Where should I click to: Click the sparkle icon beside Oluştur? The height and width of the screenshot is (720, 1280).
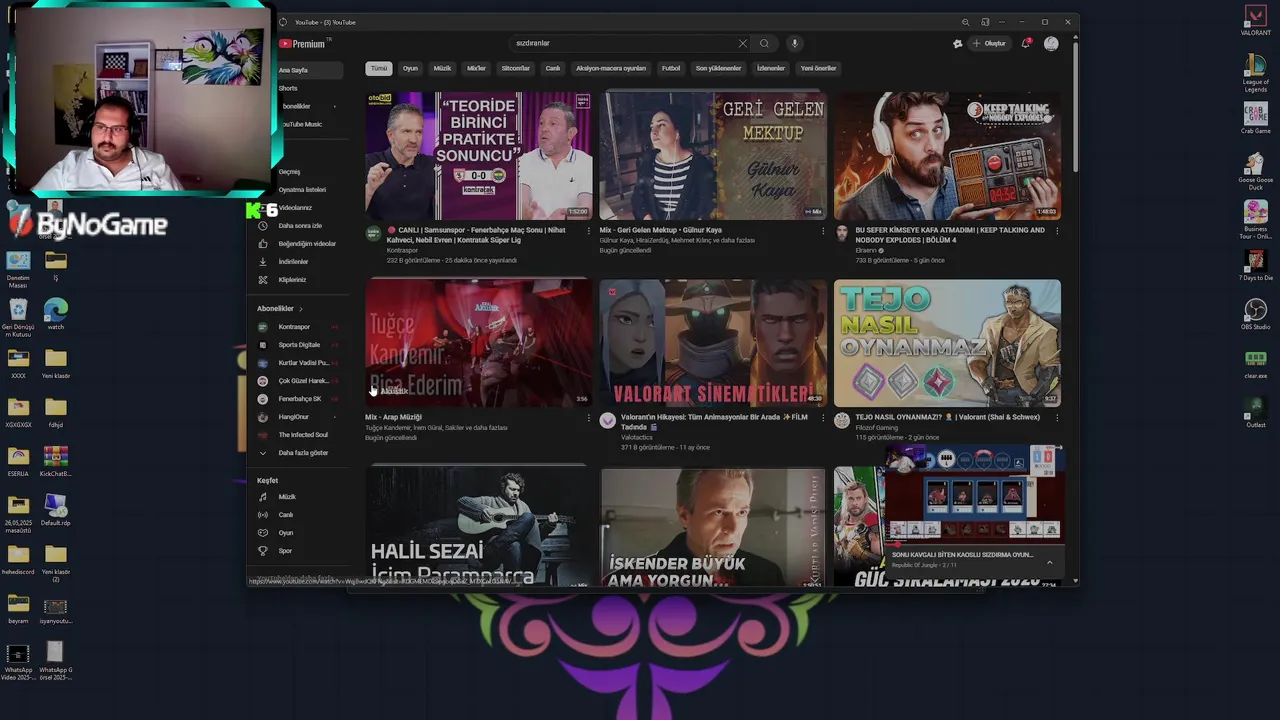click(x=958, y=44)
